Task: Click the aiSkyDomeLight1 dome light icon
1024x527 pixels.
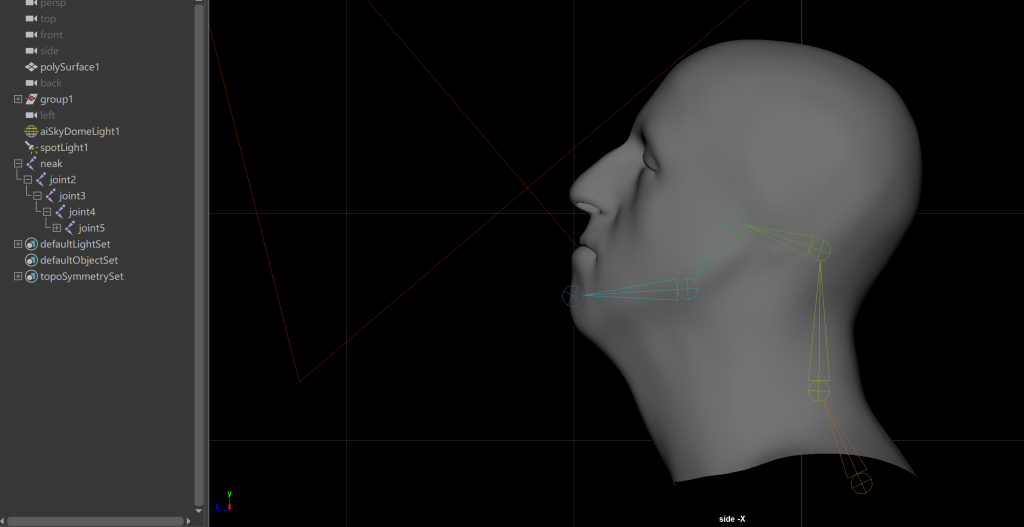Action: [31, 131]
